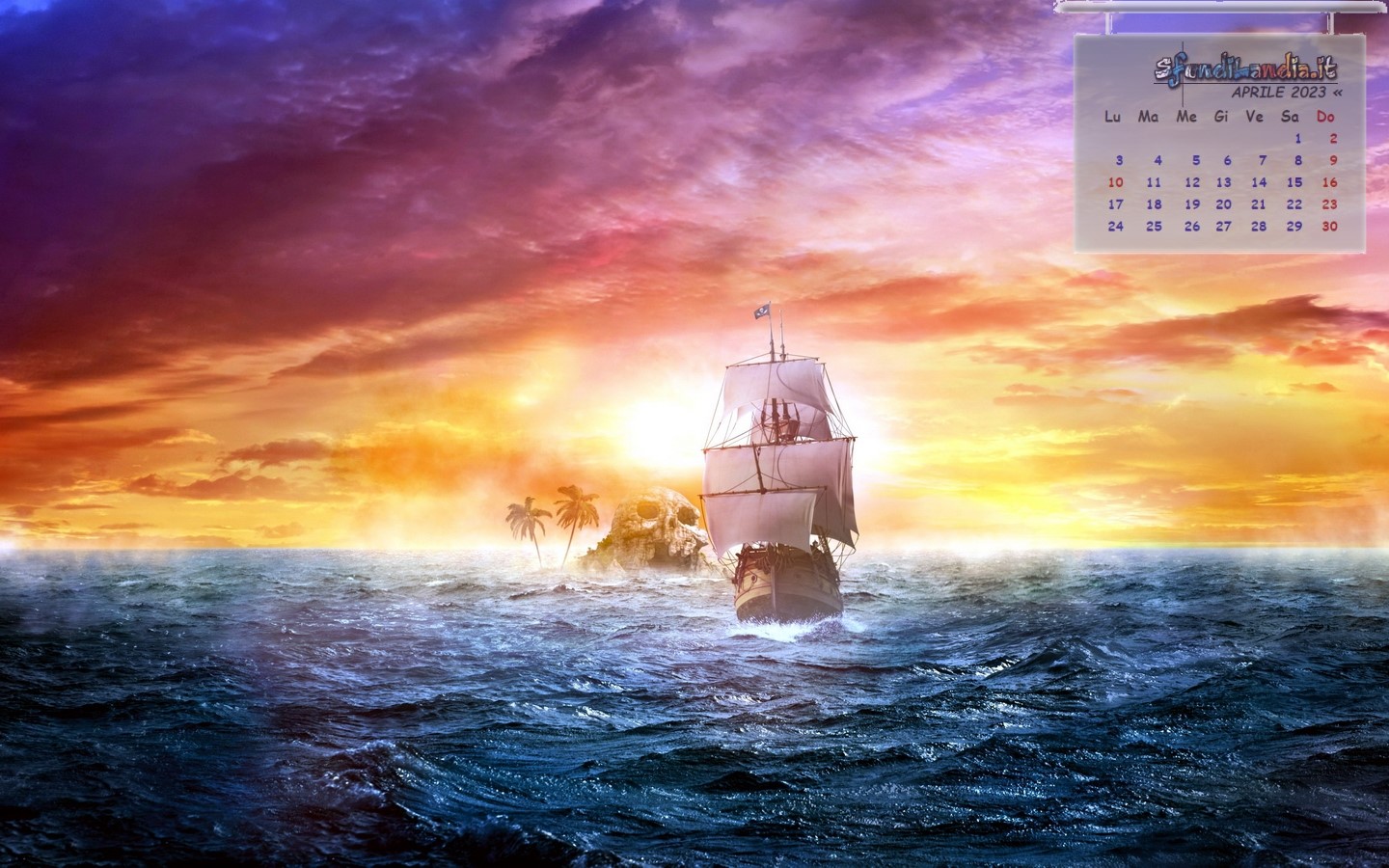Select the Lu weekday header

coord(1113,117)
